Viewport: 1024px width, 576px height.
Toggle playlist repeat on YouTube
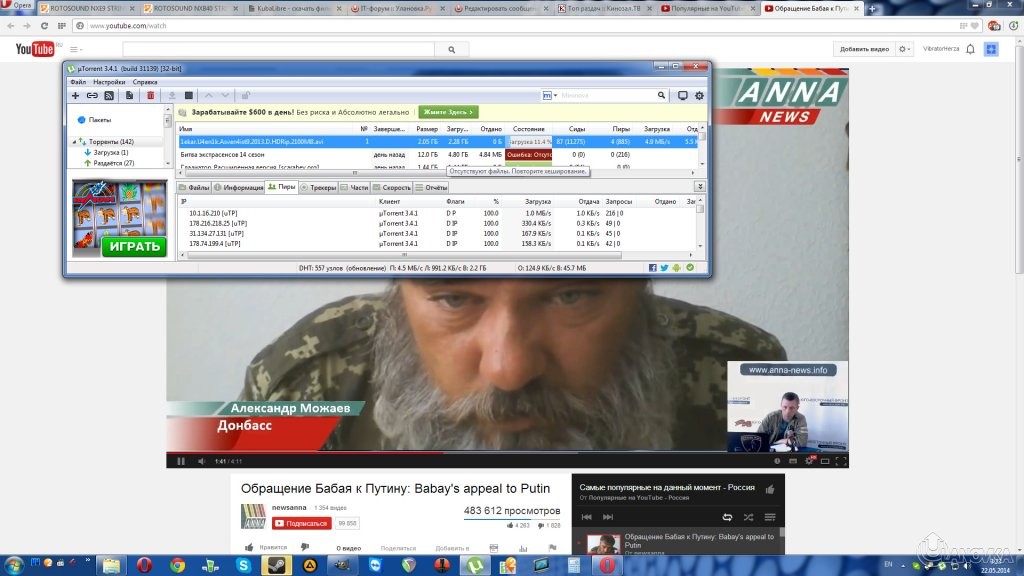(x=727, y=517)
